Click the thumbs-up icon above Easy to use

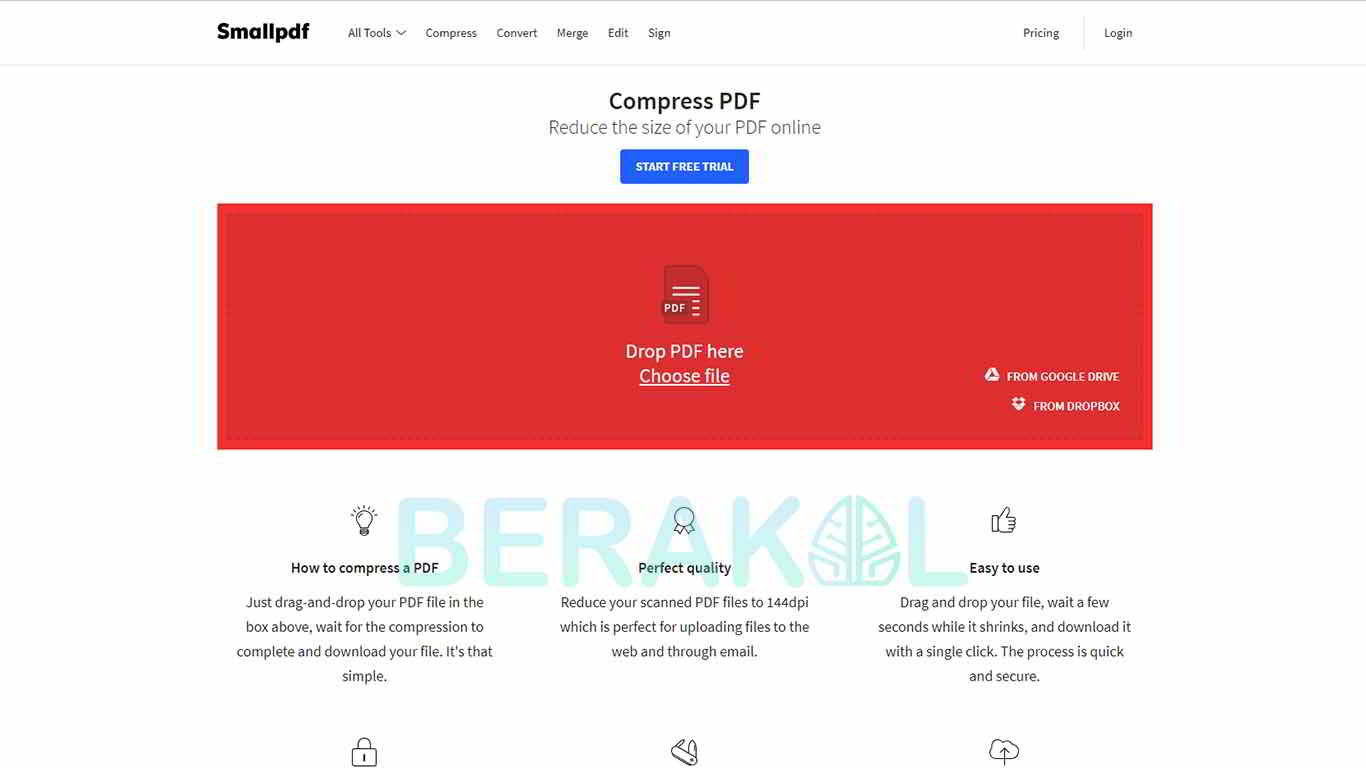tap(1004, 520)
